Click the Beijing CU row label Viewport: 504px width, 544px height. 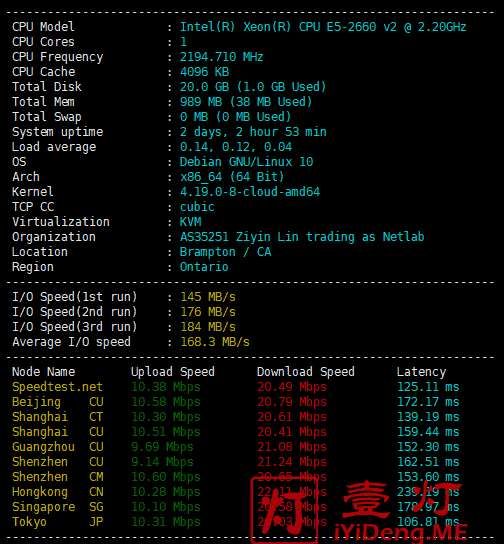pos(58,402)
